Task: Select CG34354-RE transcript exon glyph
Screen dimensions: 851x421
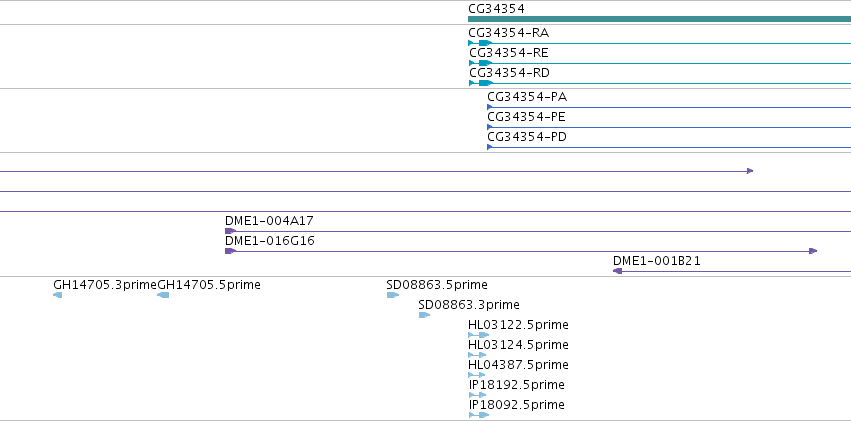Action: pos(485,63)
